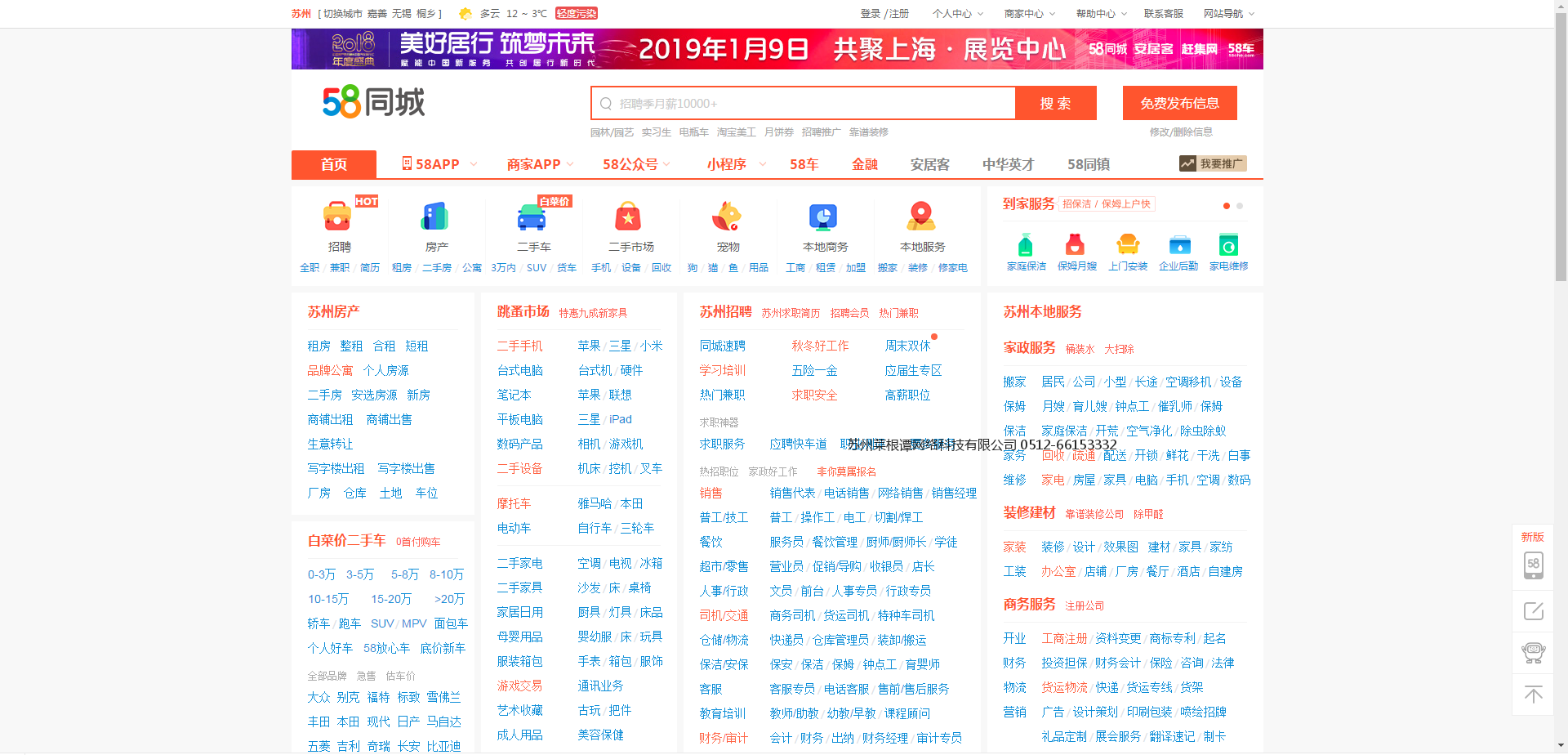Open the 大众 car brand link

tap(318, 697)
